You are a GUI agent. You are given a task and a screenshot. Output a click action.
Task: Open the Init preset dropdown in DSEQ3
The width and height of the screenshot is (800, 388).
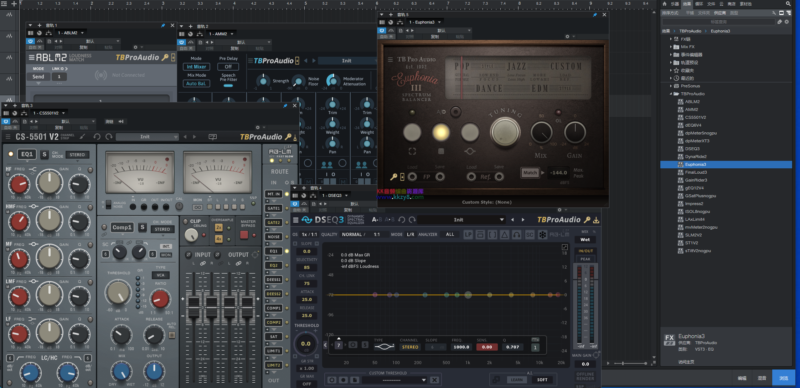point(461,220)
